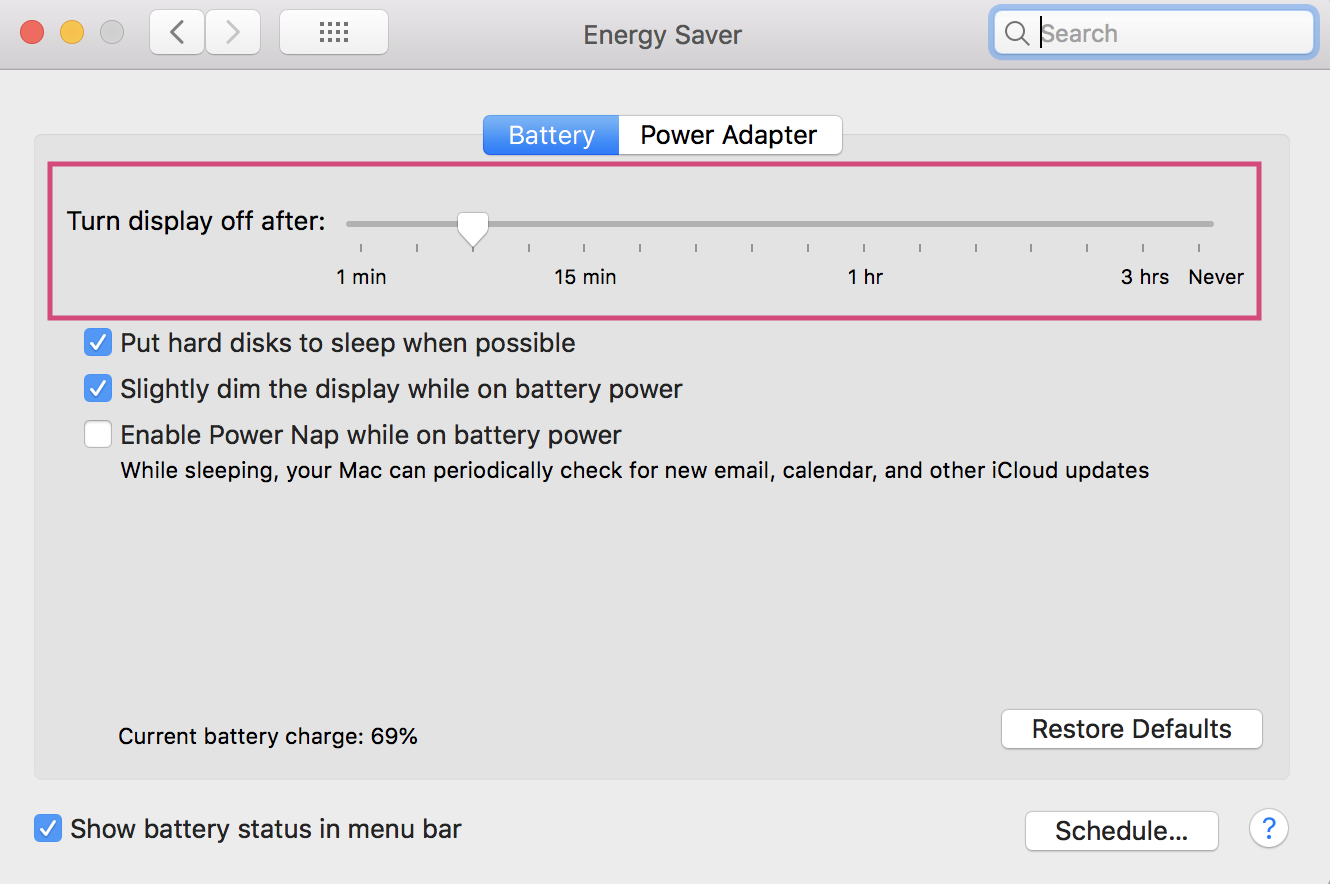Screen dimensions: 1330x884
Task: Click the back navigation arrow
Action: (177, 33)
